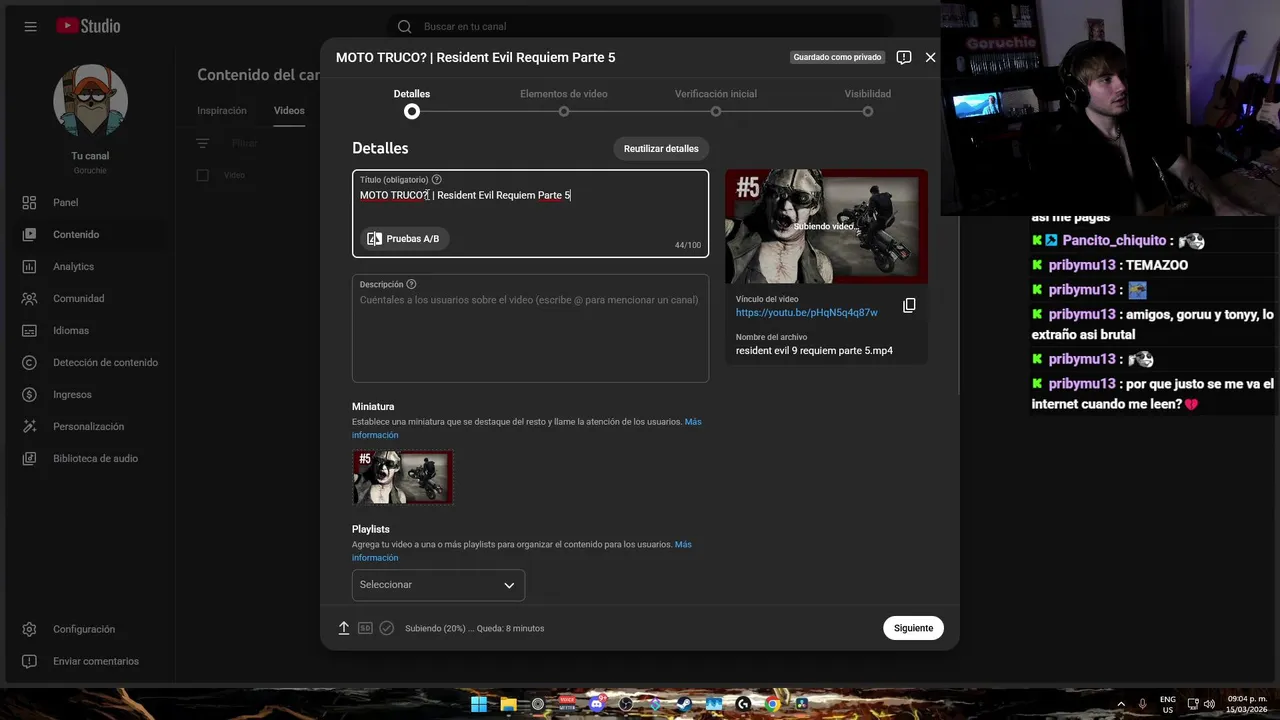The width and height of the screenshot is (1280, 720).
Task: Click the Pruebas A/B button
Action: [x=404, y=239]
